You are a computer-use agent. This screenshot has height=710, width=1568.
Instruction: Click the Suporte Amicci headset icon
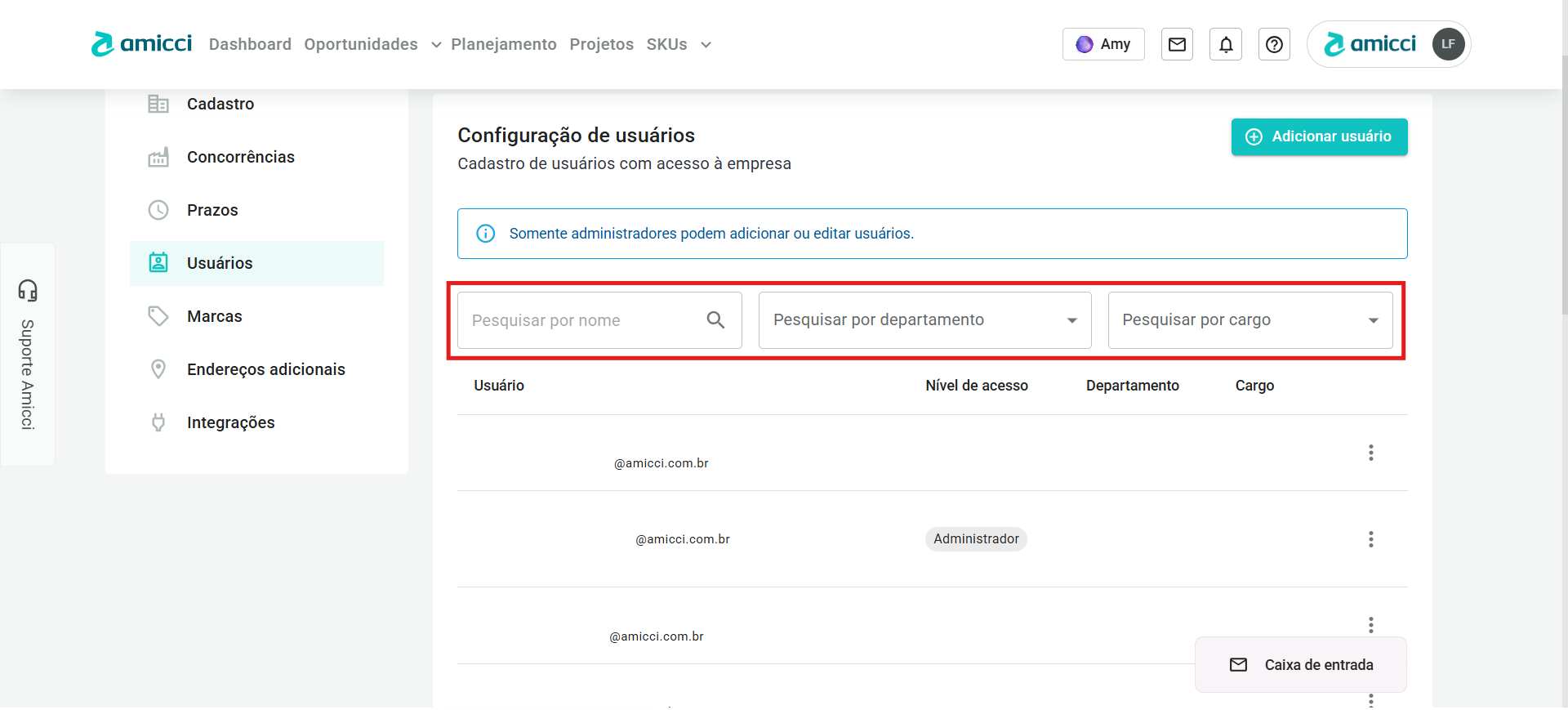pos(28,290)
